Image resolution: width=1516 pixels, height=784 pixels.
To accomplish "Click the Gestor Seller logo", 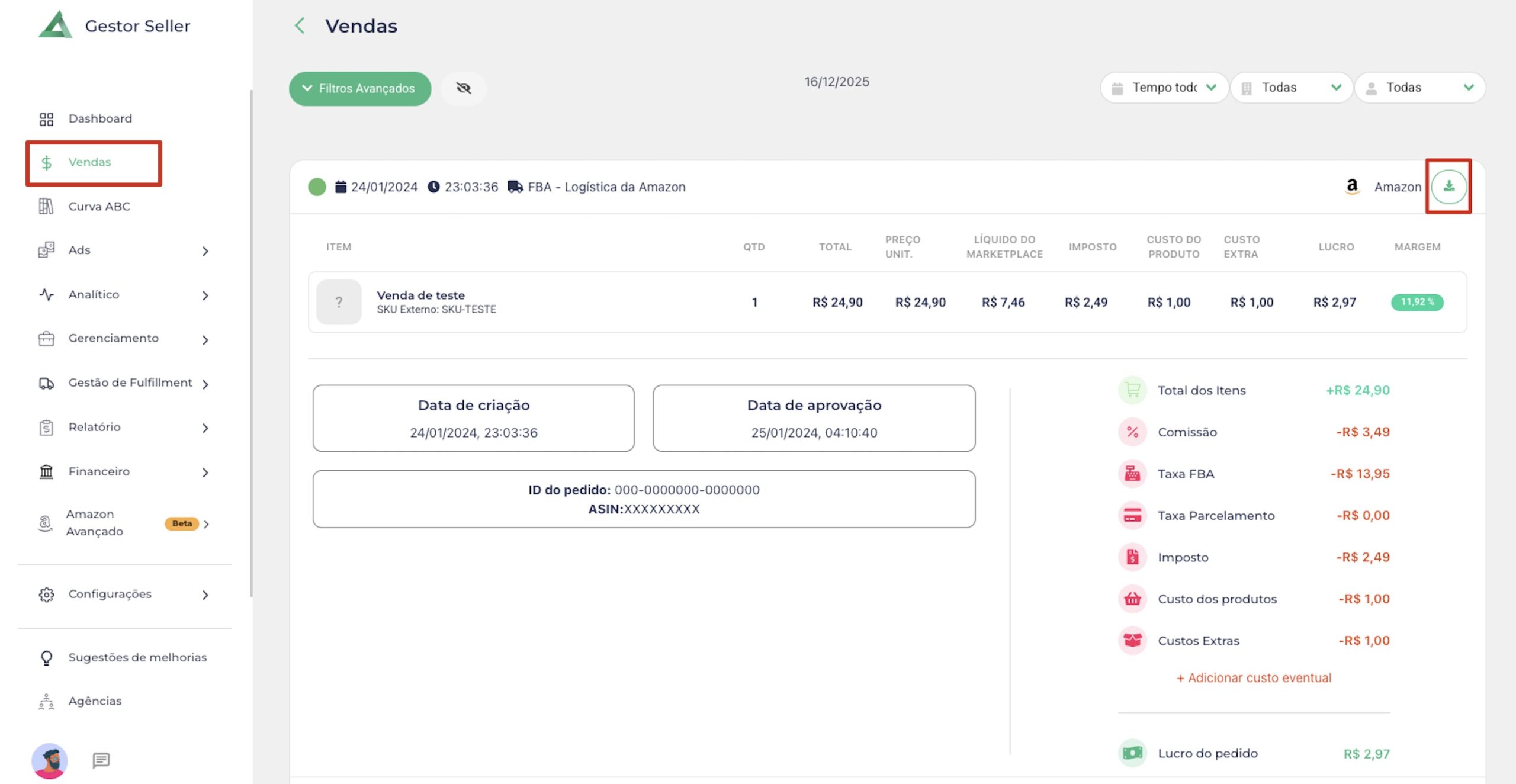I will (x=56, y=25).
